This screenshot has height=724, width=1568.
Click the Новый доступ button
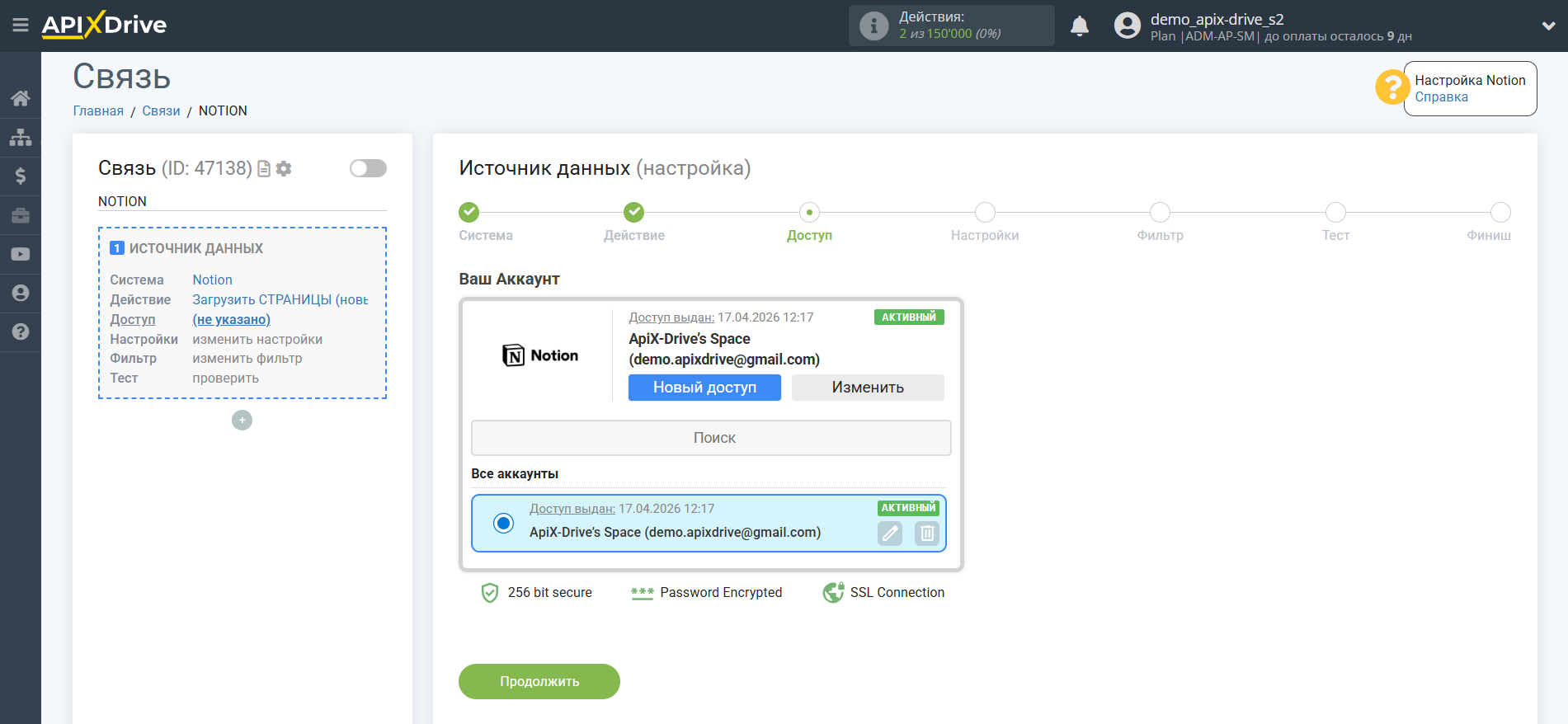(x=704, y=388)
